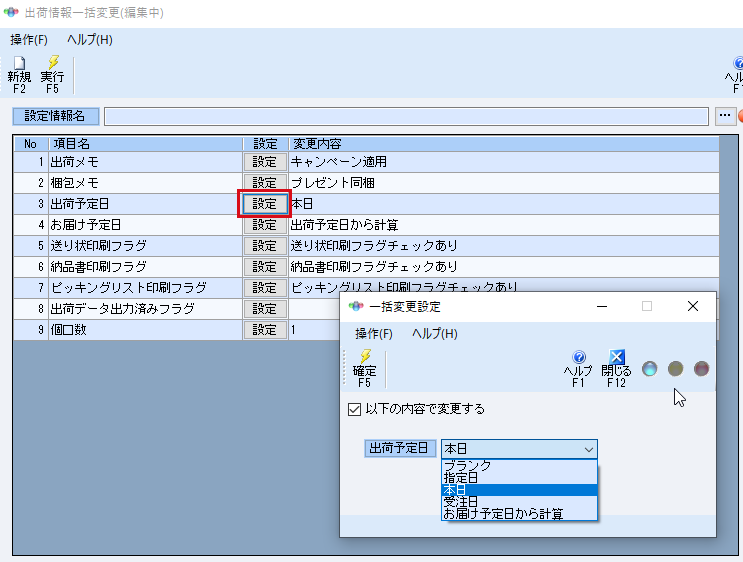Select the 出荷メモ item name cell
743x562 pixels.
click(145, 162)
